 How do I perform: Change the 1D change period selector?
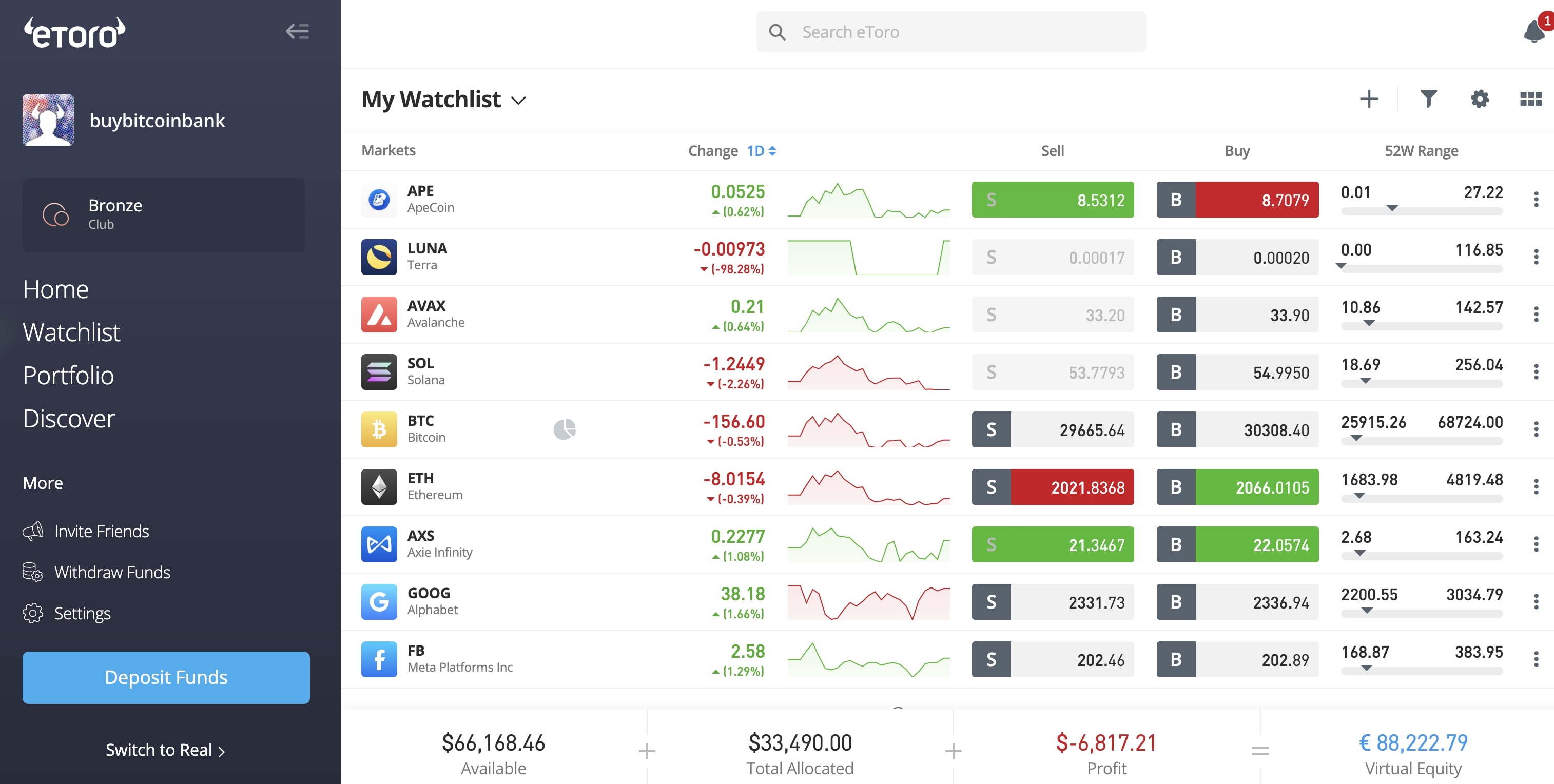coord(761,151)
